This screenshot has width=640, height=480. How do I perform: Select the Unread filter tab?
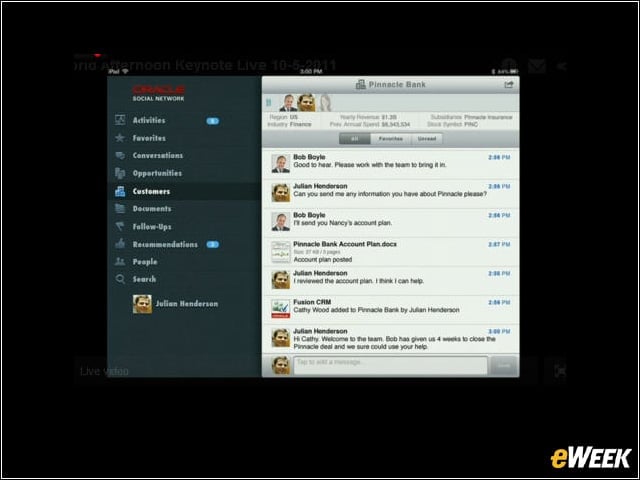click(427, 139)
